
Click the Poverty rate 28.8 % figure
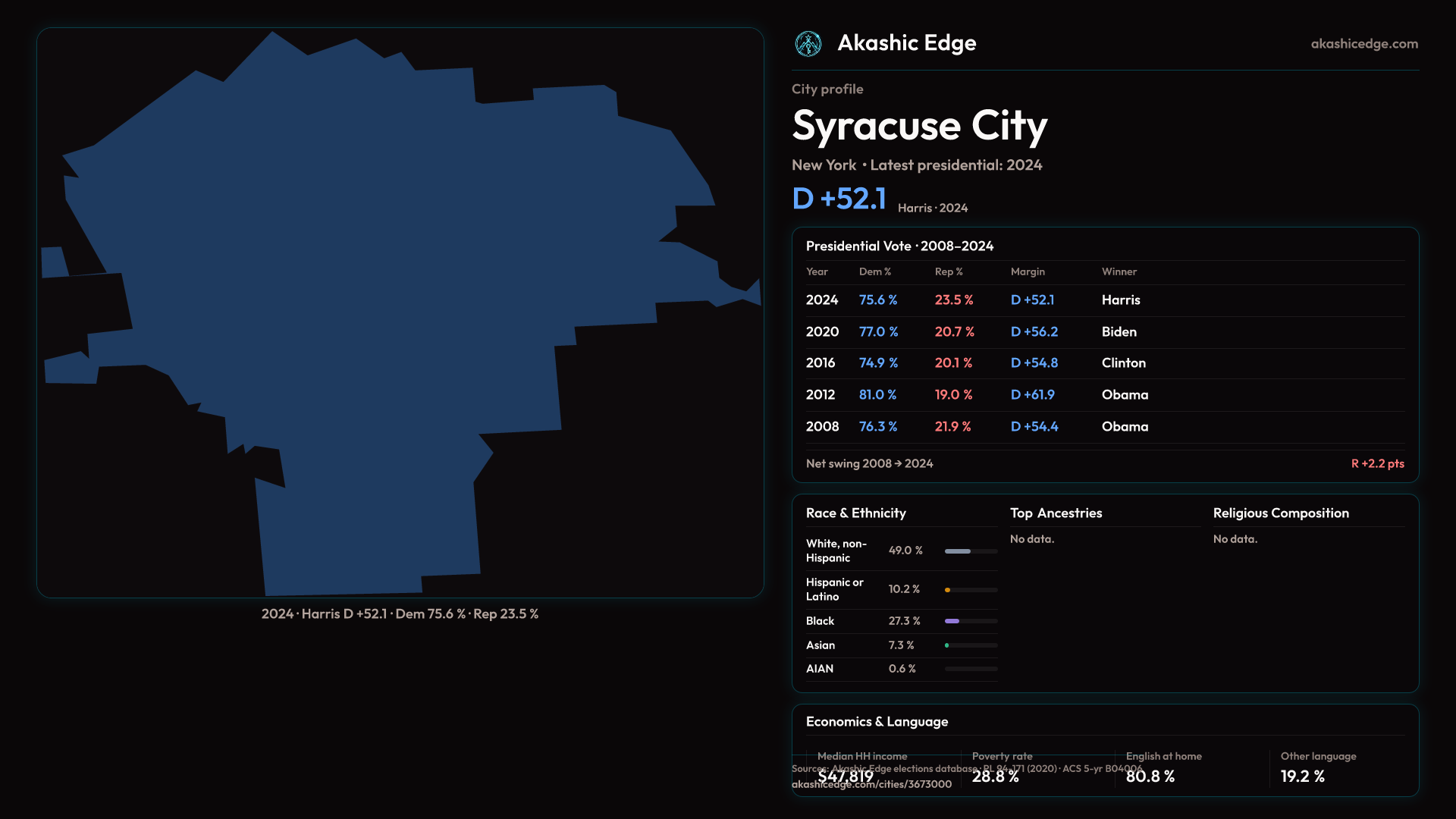click(x=995, y=777)
